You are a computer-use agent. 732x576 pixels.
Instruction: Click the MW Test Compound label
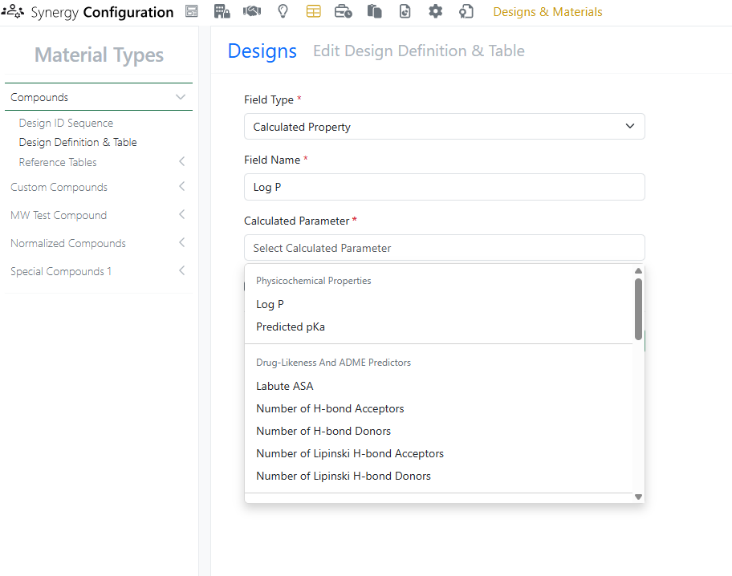[58, 215]
